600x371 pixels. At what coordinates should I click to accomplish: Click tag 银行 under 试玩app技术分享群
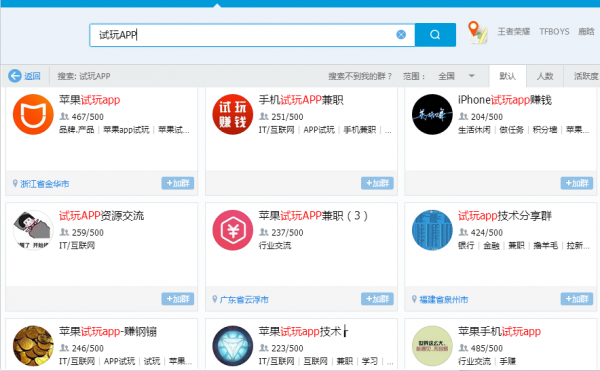(466, 246)
